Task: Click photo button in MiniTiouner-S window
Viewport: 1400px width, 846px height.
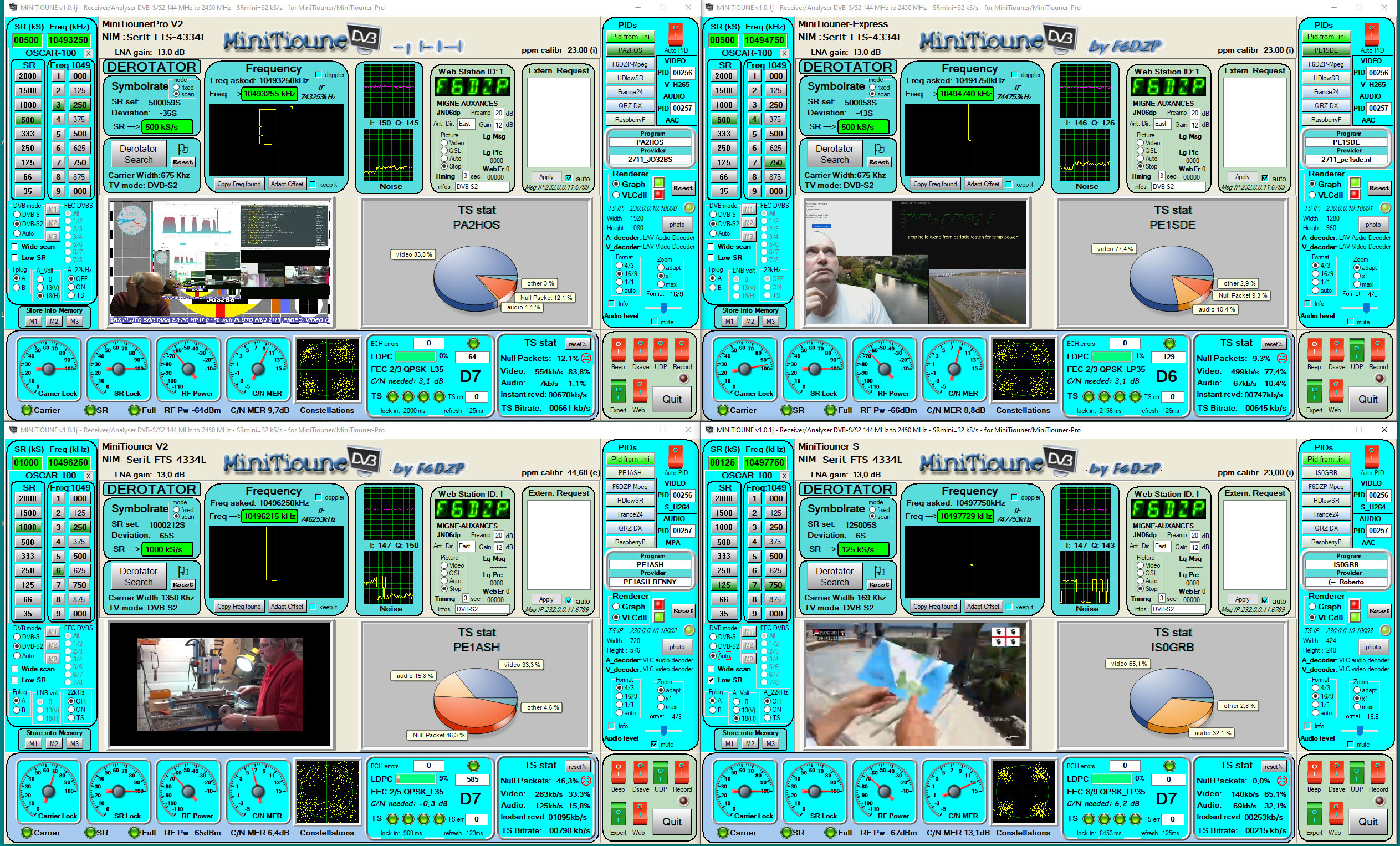Action: pos(1373,646)
